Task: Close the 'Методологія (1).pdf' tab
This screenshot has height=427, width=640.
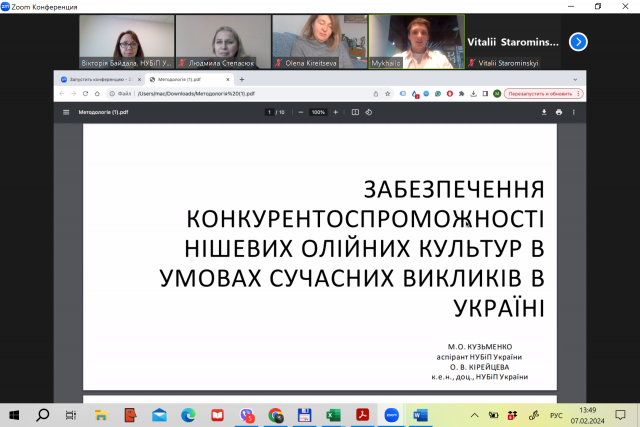Action: coord(228,80)
